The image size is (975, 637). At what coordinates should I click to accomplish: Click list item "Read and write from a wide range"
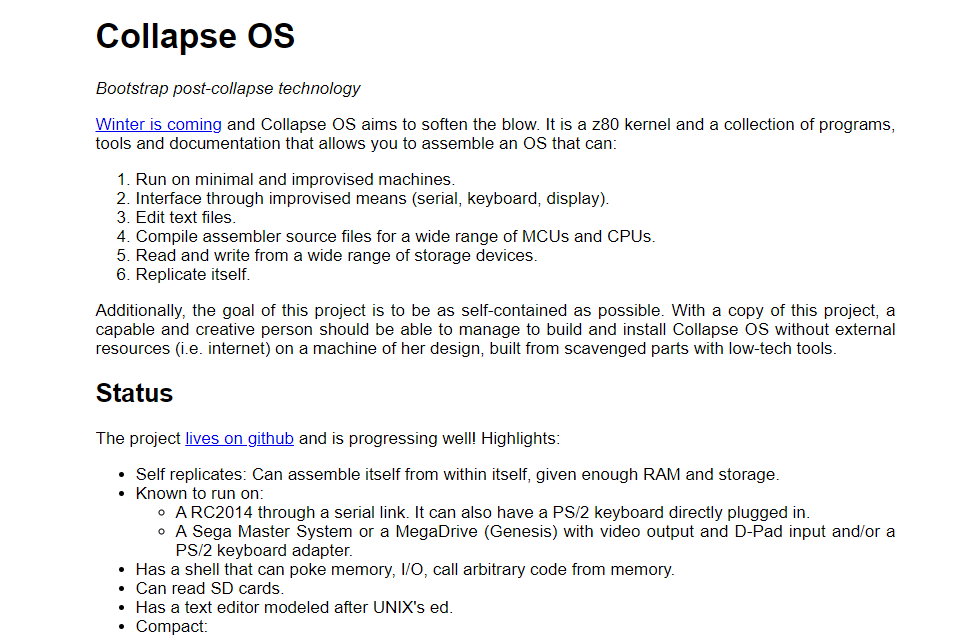[x=336, y=256]
